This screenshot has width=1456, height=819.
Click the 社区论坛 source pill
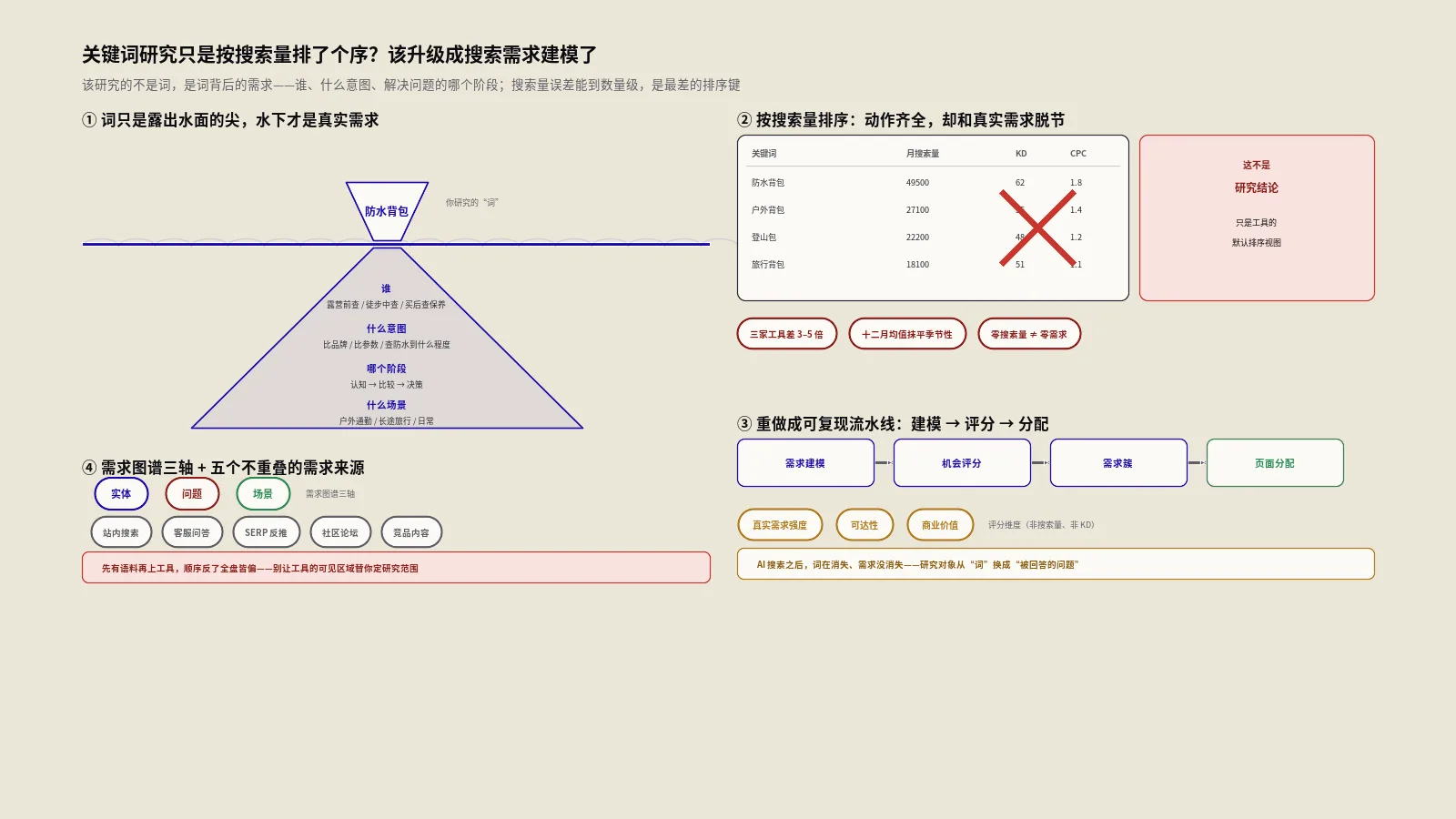pyautogui.click(x=340, y=532)
